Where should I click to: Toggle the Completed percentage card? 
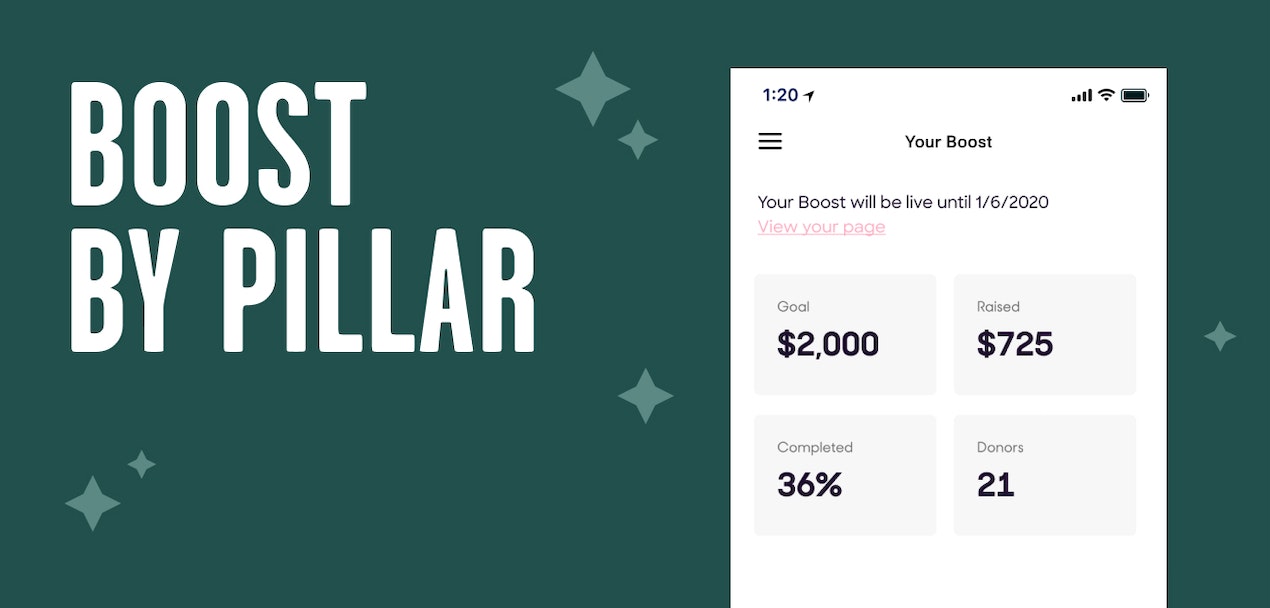(845, 474)
